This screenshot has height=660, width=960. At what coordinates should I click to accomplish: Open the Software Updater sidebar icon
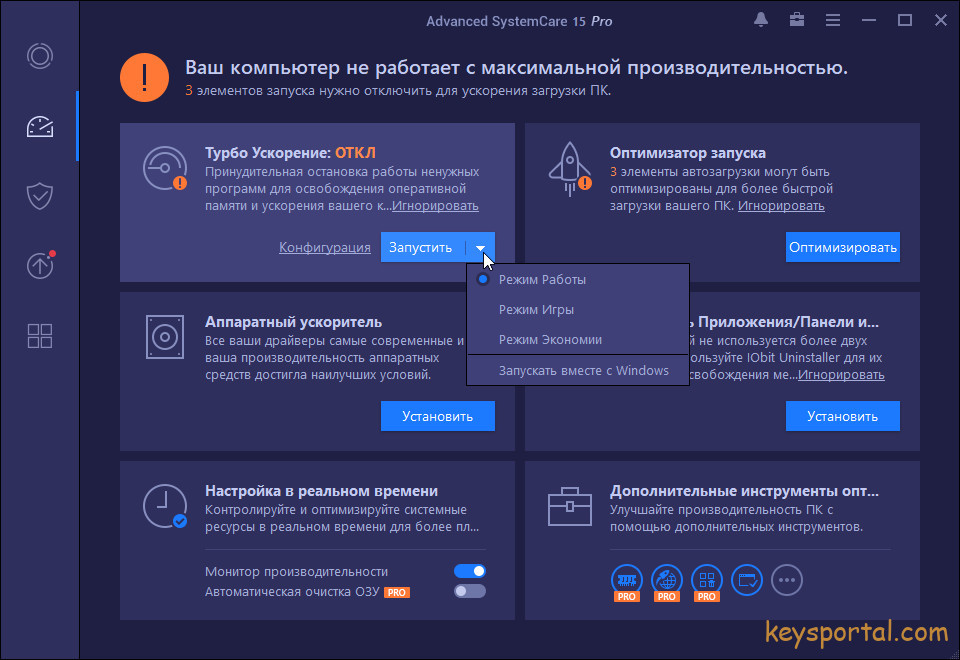click(x=40, y=266)
